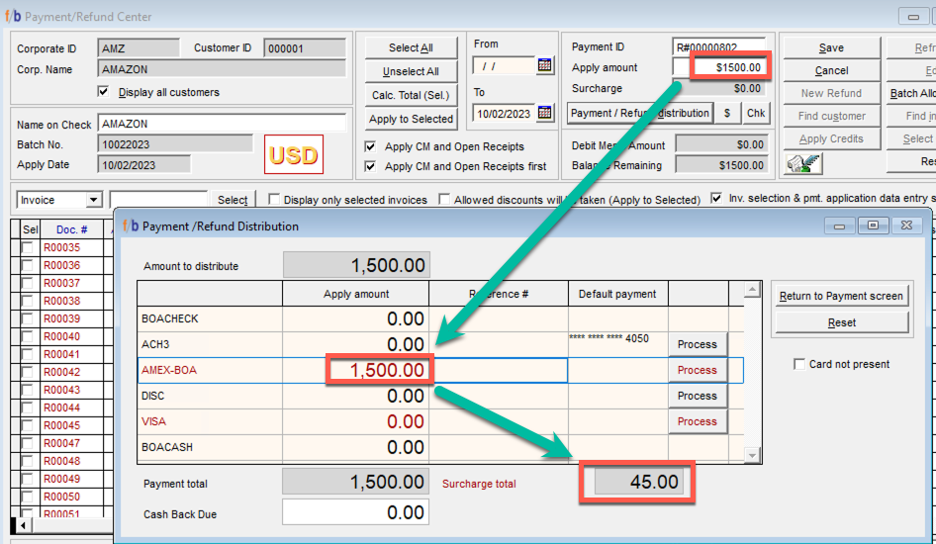Restore the Payment/Refund Distribution dialog window
Image resolution: width=936 pixels, height=544 pixels.
[x=873, y=226]
